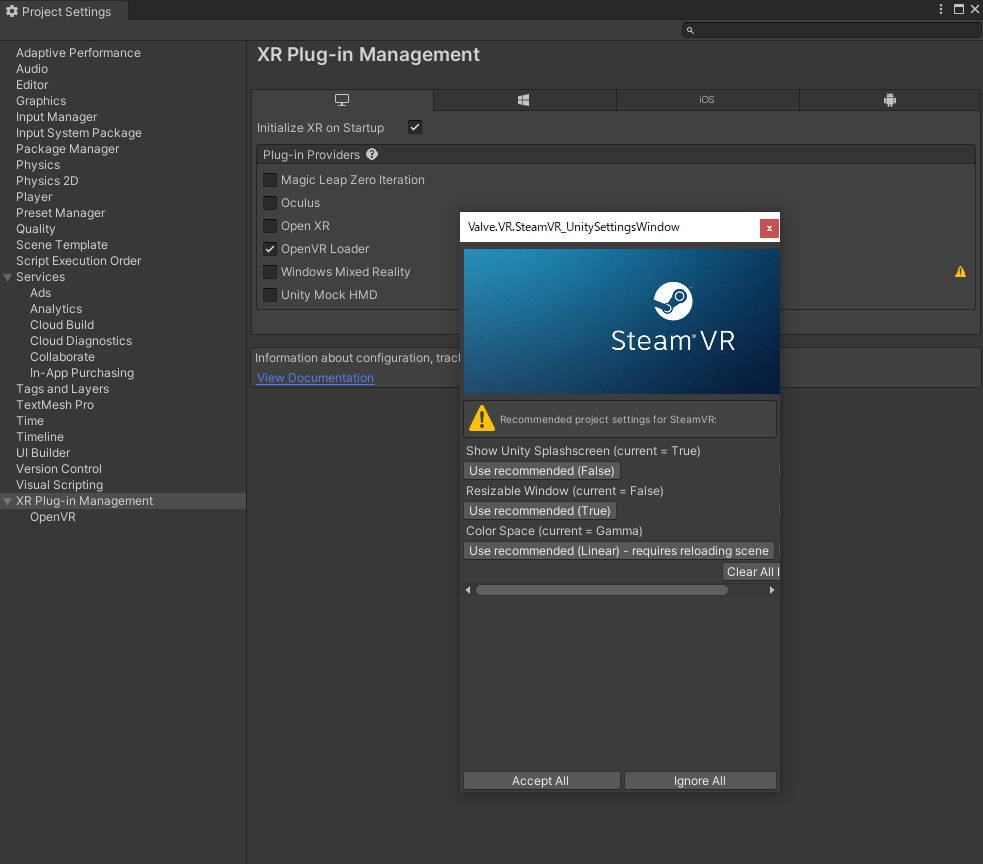Click the Plug-in Providers help icon
This screenshot has height=864, width=983.
click(372, 155)
